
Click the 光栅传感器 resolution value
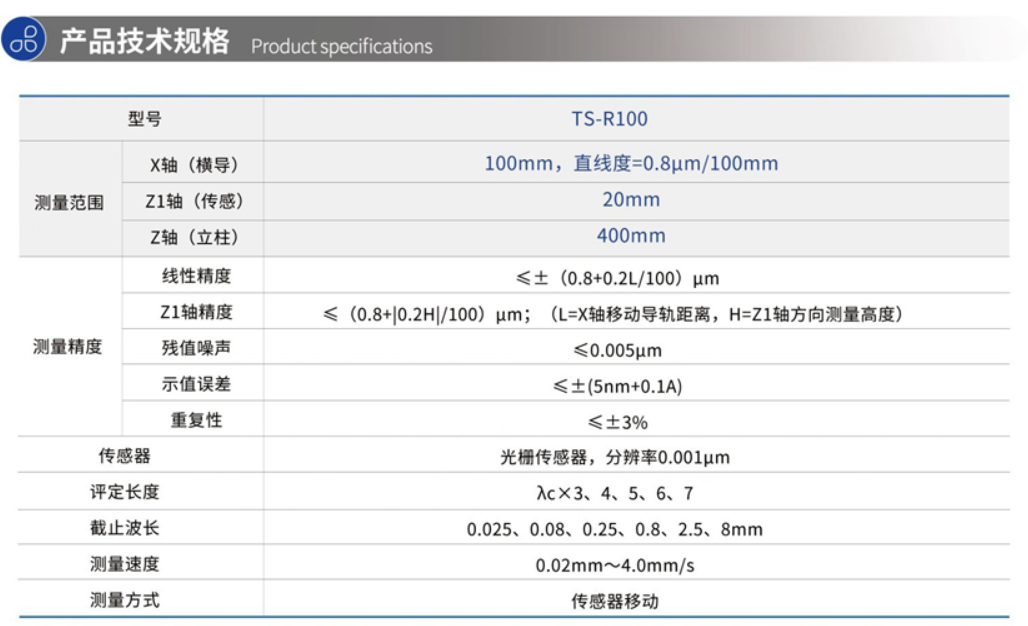point(614,458)
